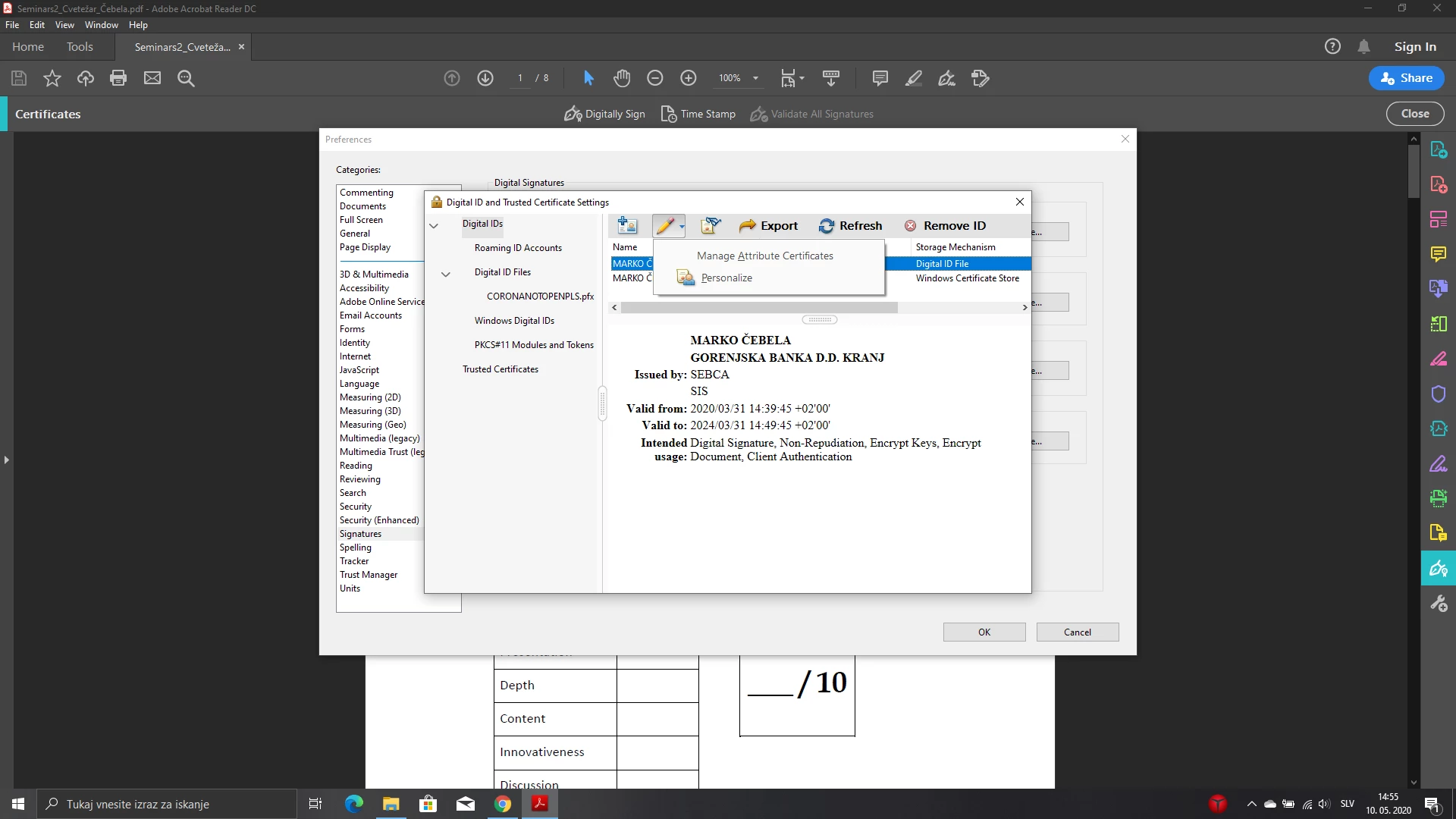Collapse the Digital ID Files node

tap(446, 274)
